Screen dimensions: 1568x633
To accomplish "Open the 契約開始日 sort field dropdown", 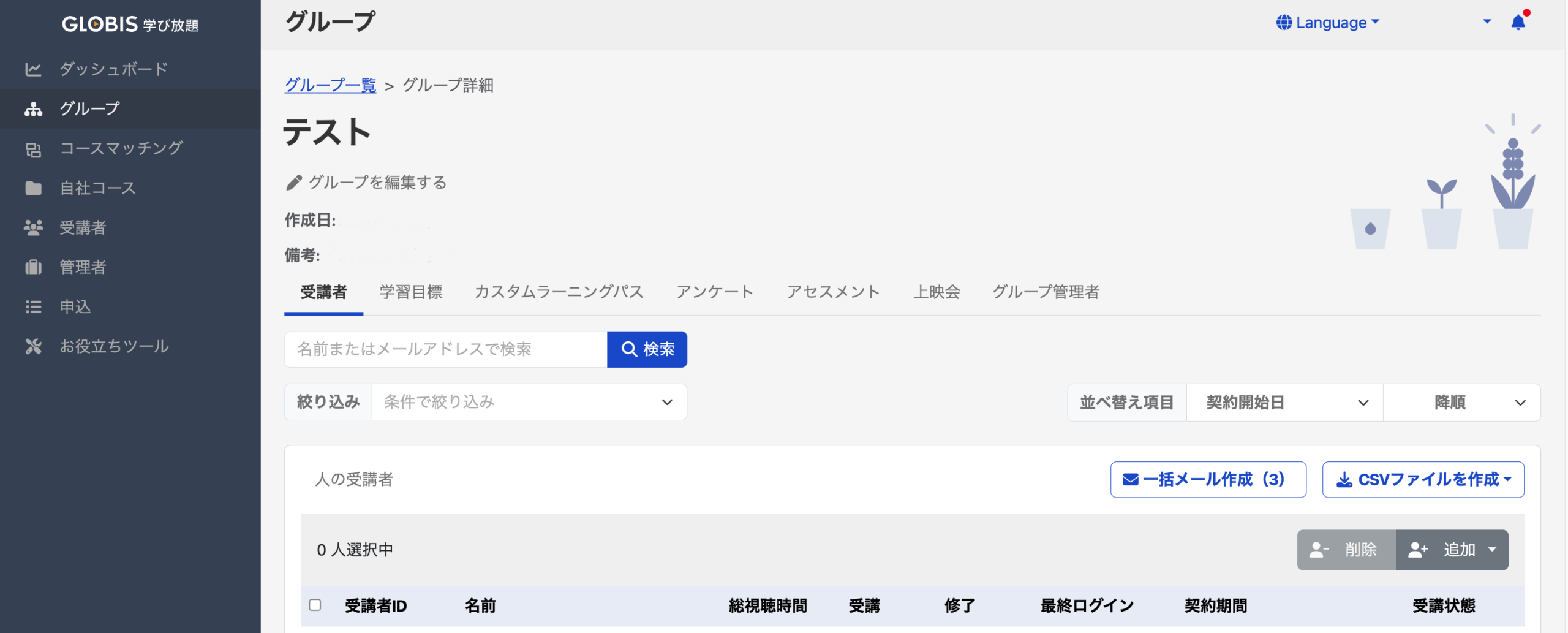I will (1284, 403).
